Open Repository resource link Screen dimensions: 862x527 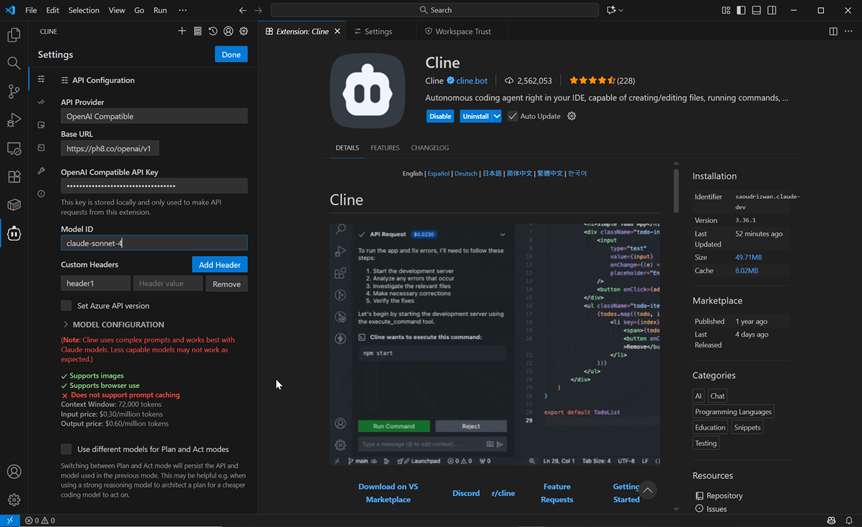pos(724,496)
